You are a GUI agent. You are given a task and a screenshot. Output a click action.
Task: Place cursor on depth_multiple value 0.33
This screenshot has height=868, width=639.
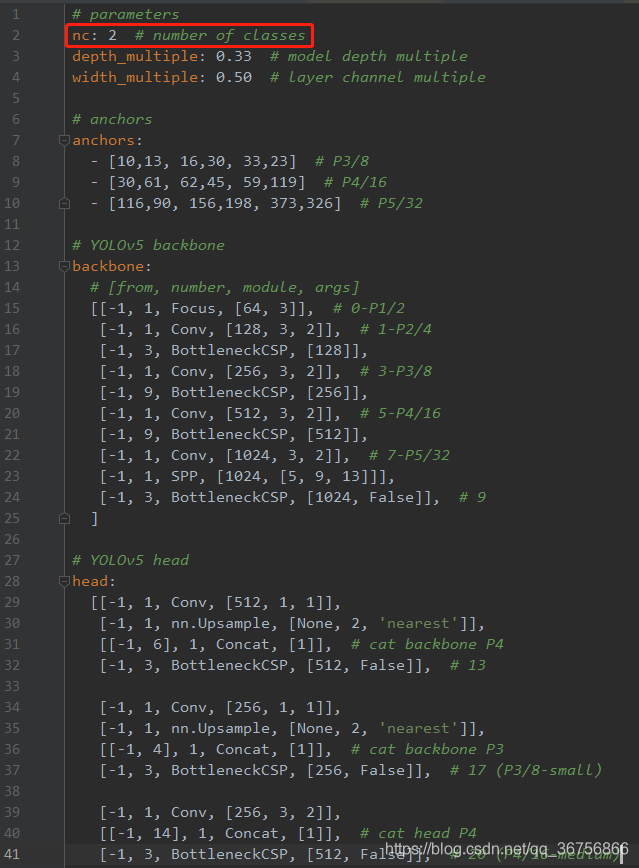click(x=233, y=57)
